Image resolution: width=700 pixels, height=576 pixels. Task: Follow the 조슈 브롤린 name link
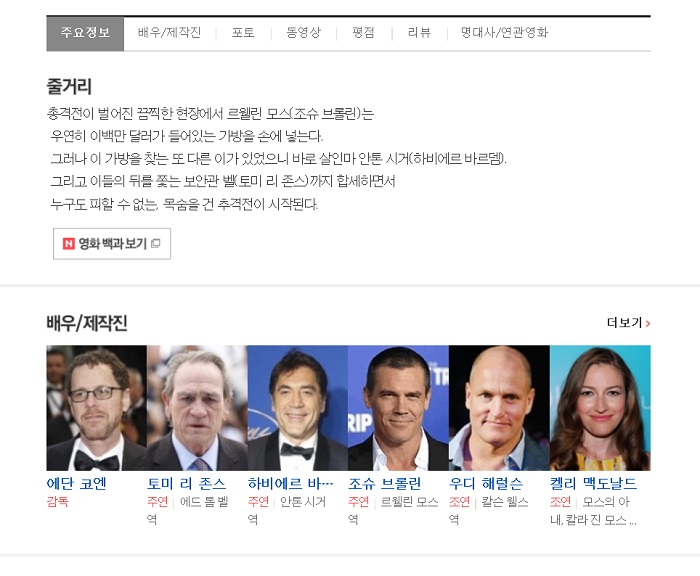coord(384,484)
